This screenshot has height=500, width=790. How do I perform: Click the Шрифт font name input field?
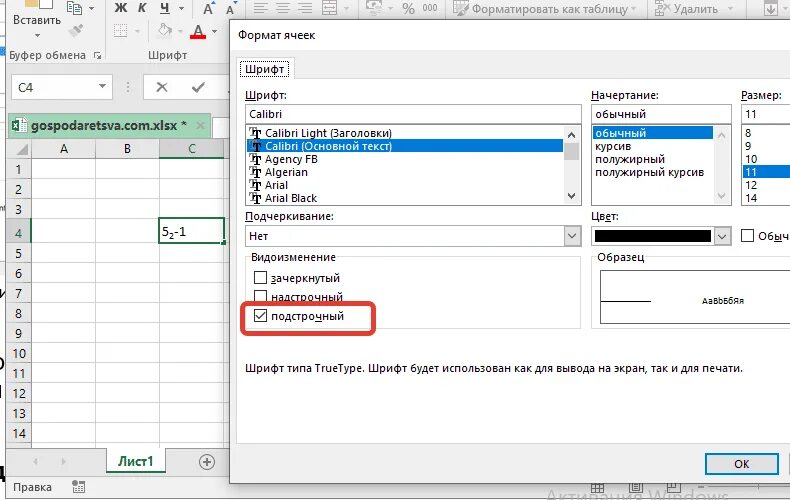(413, 114)
